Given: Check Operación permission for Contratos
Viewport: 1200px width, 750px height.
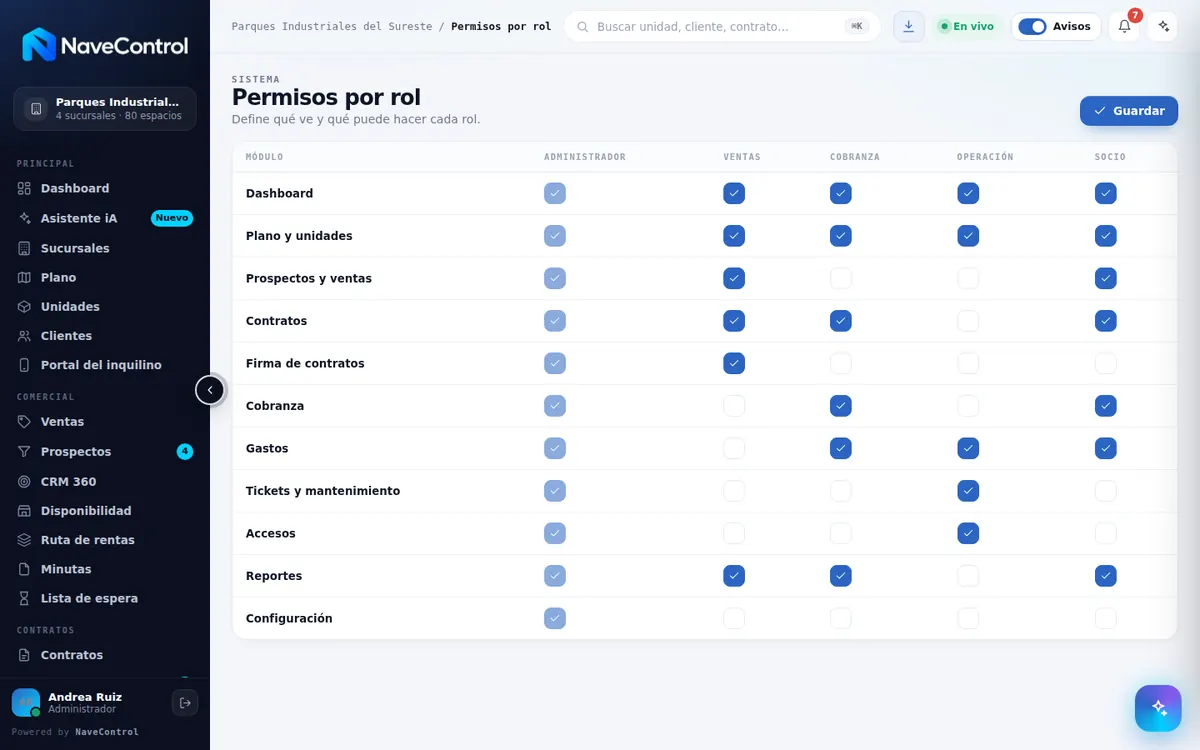Looking at the screenshot, I should (x=968, y=321).
